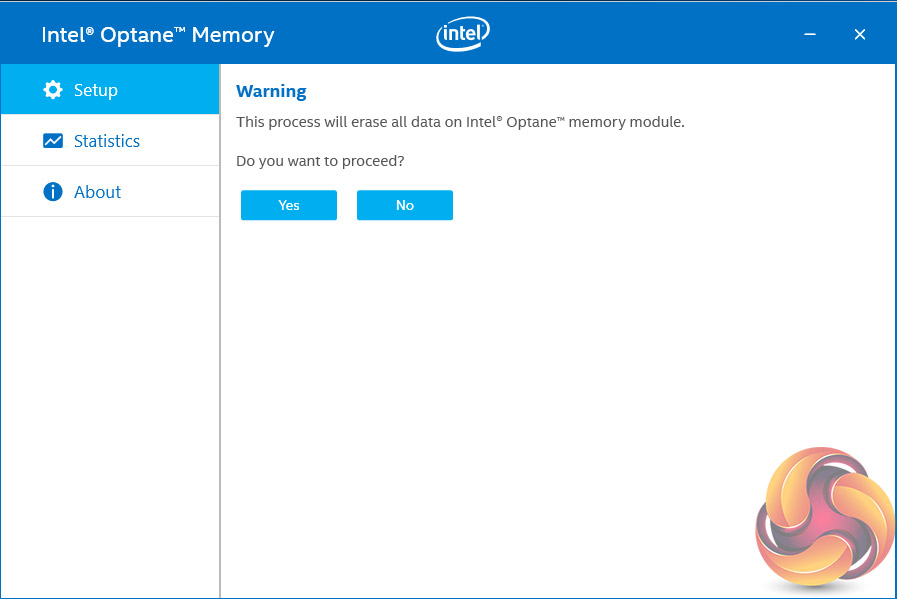Viewport: 897px width, 599px height.
Task: Click the About info circle icon
Action: point(53,192)
